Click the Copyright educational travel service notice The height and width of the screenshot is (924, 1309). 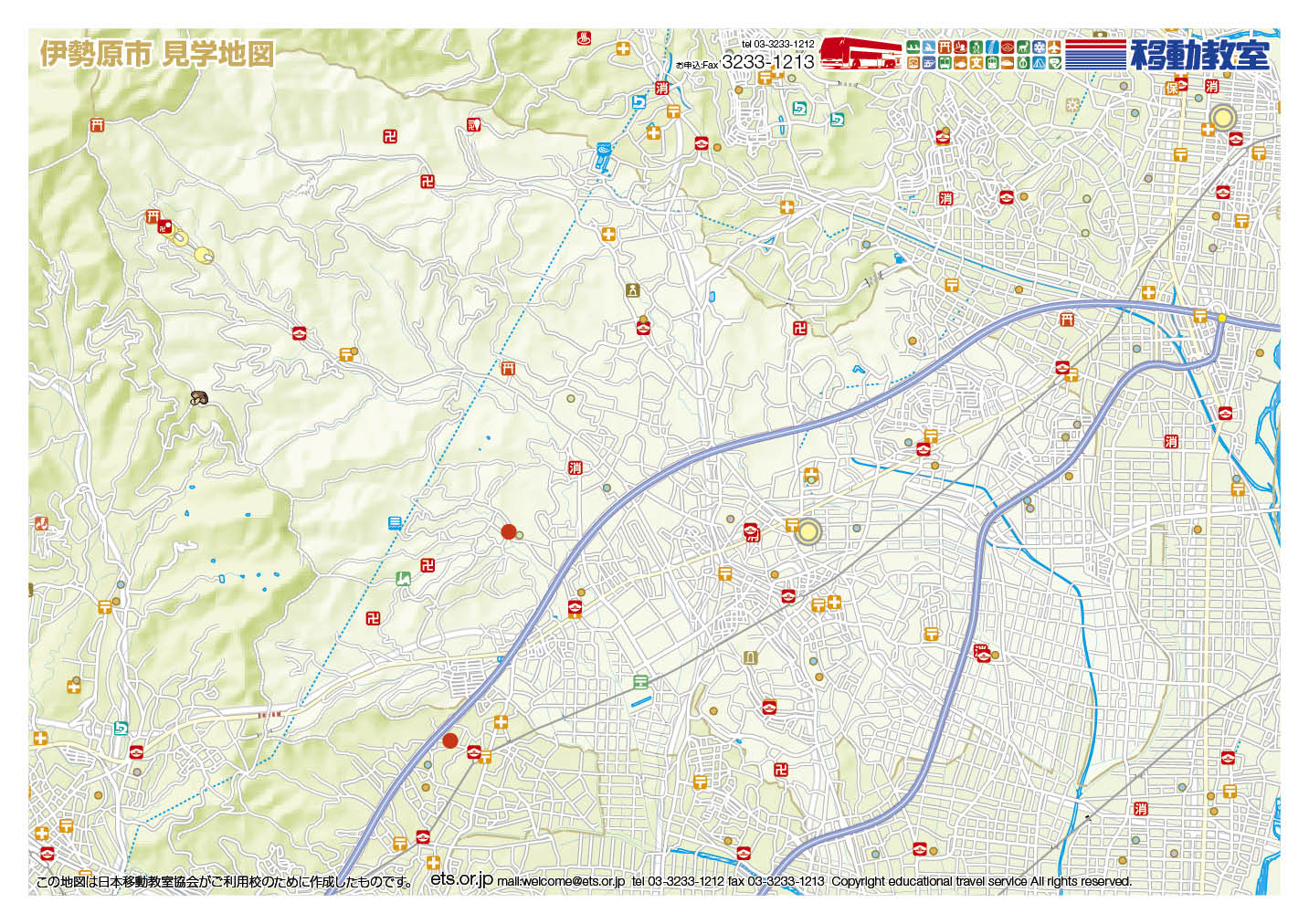(981, 881)
